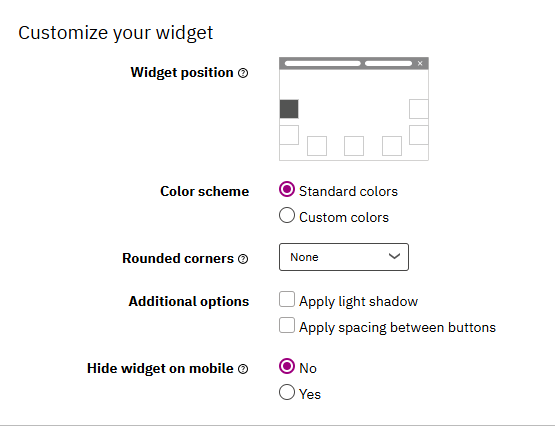The width and height of the screenshot is (555, 426).
Task: Enable Apply spacing between buttons checkbox
Action: pos(287,325)
